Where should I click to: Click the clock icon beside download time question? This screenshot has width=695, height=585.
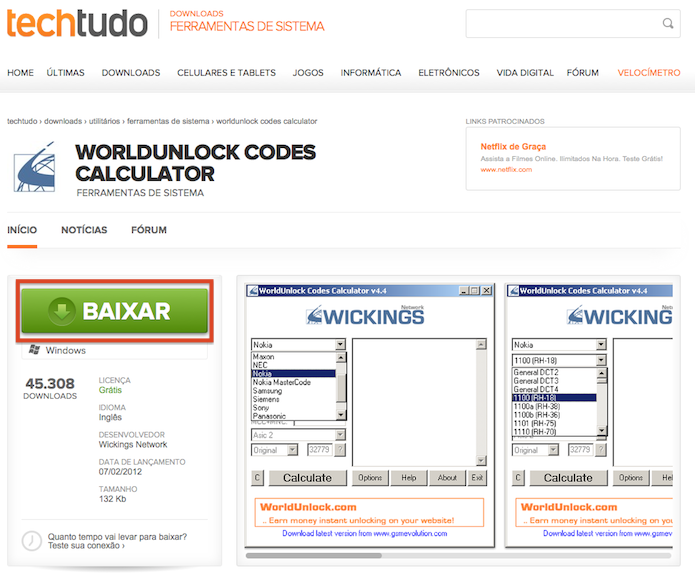32,541
